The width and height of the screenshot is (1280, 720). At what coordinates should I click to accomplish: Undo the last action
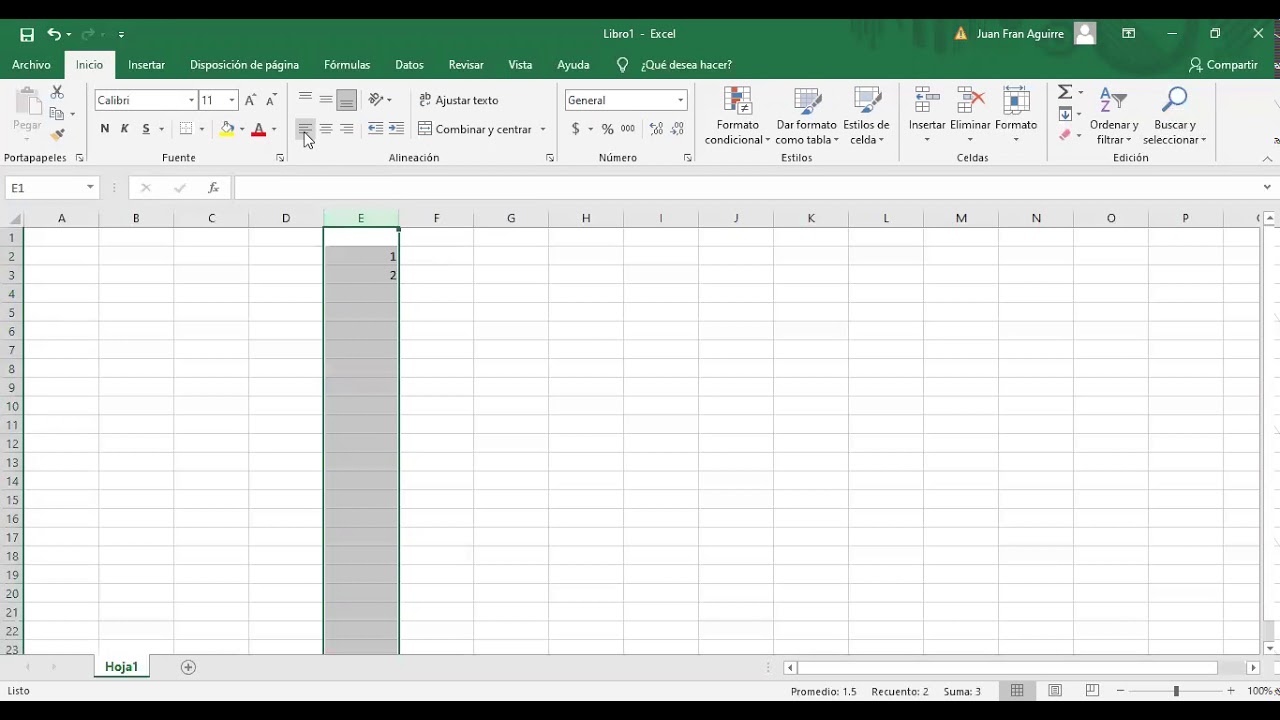point(54,34)
